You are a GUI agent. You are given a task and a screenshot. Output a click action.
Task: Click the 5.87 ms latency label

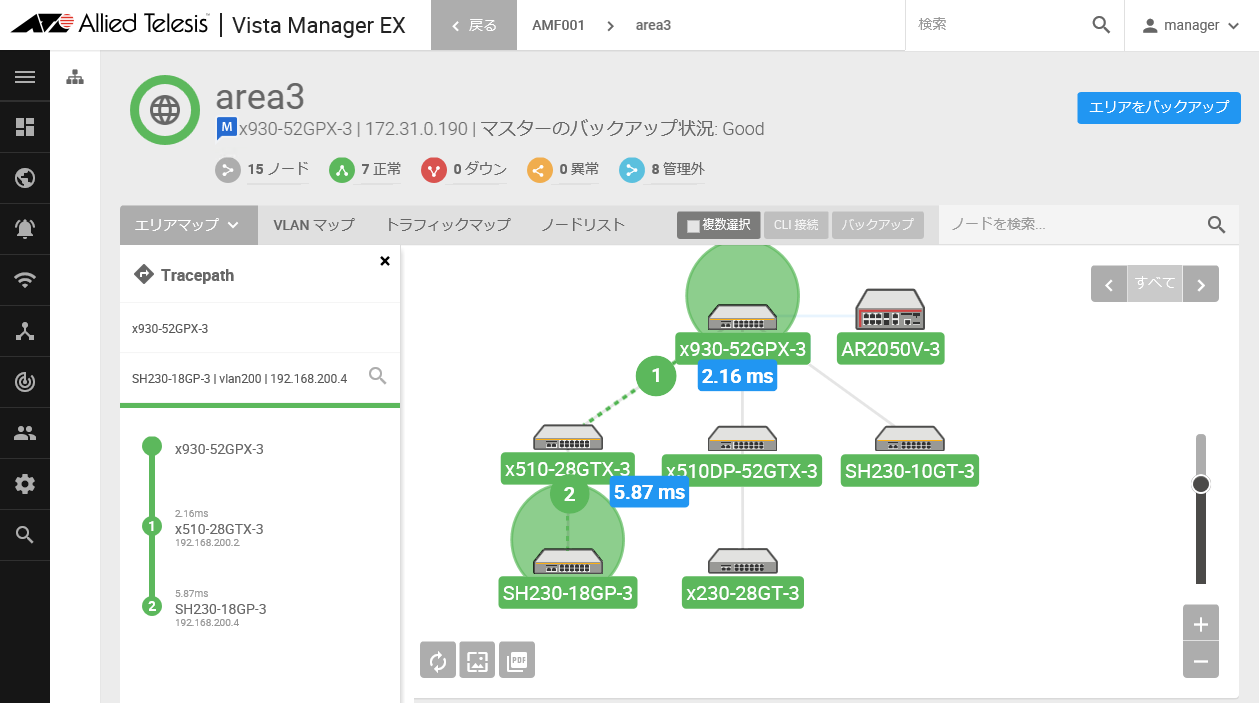coord(650,492)
